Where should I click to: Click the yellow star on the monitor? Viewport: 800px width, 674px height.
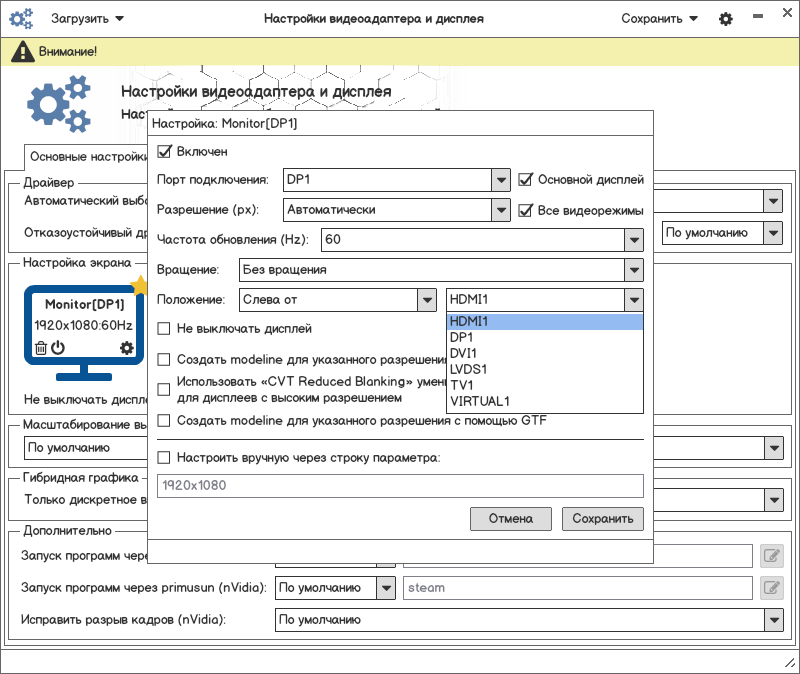(x=139, y=287)
